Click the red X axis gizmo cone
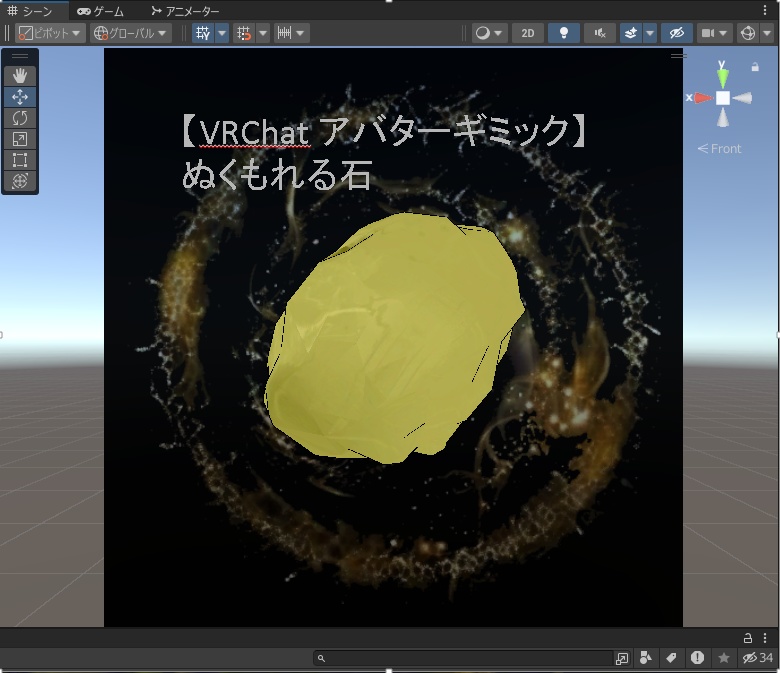 point(703,98)
